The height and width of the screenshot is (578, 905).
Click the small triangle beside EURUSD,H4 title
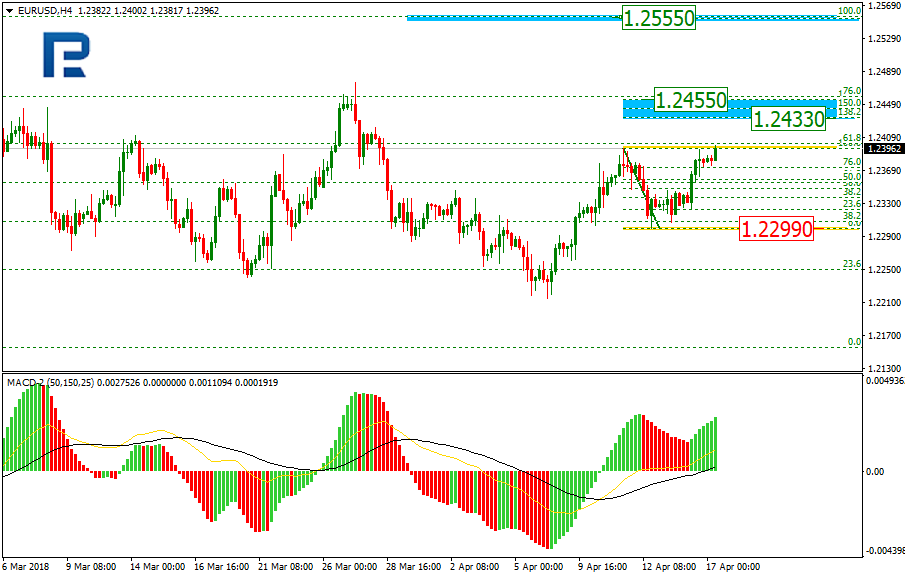7,10
